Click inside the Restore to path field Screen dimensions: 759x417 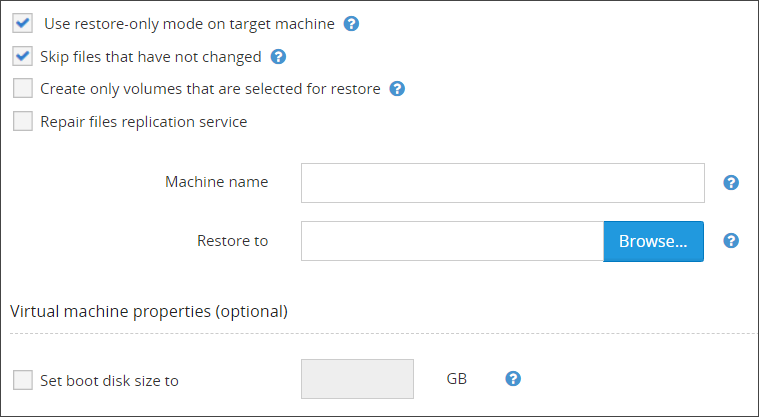click(452, 241)
